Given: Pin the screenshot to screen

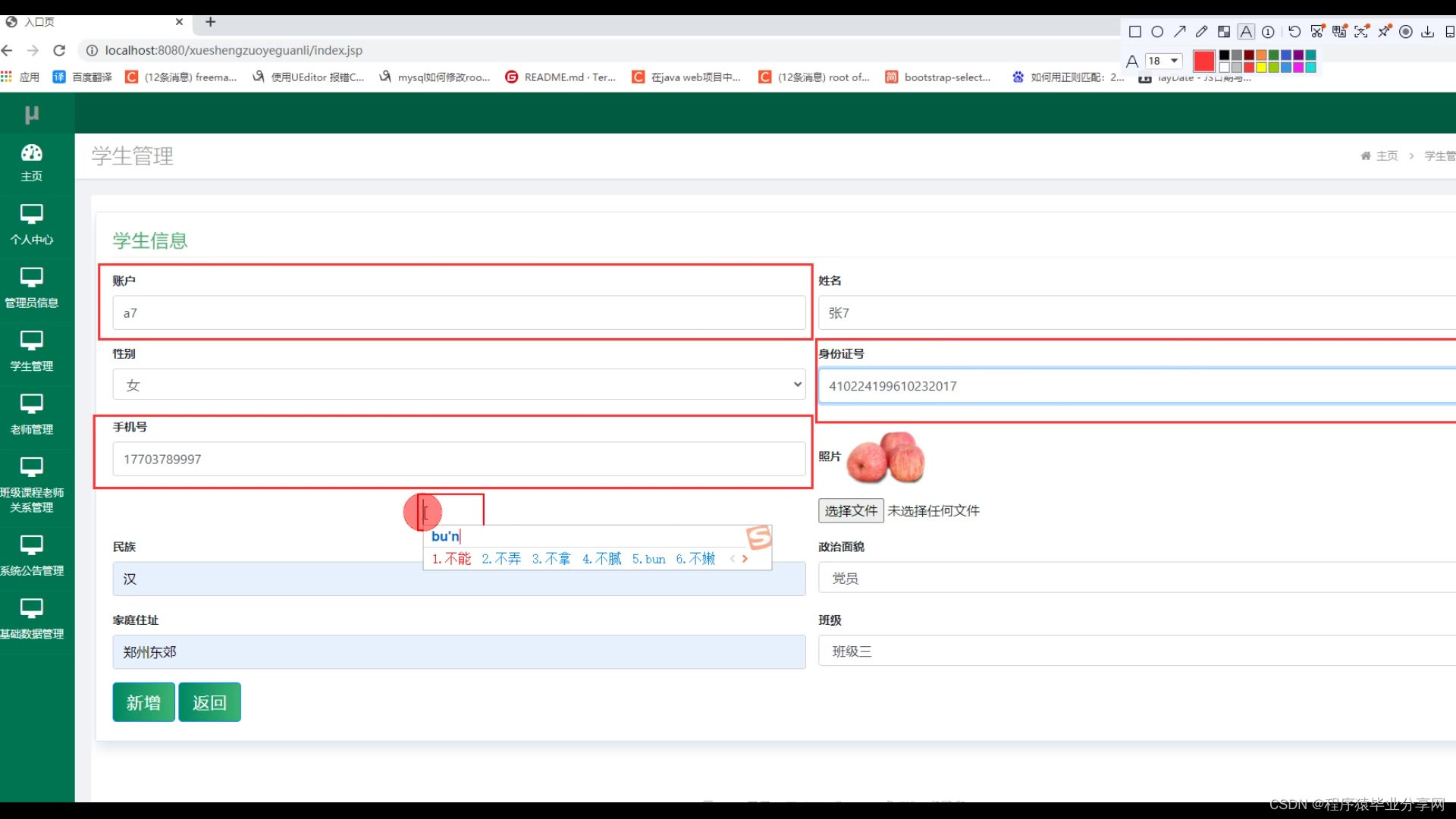Looking at the screenshot, I should pos(1384,32).
